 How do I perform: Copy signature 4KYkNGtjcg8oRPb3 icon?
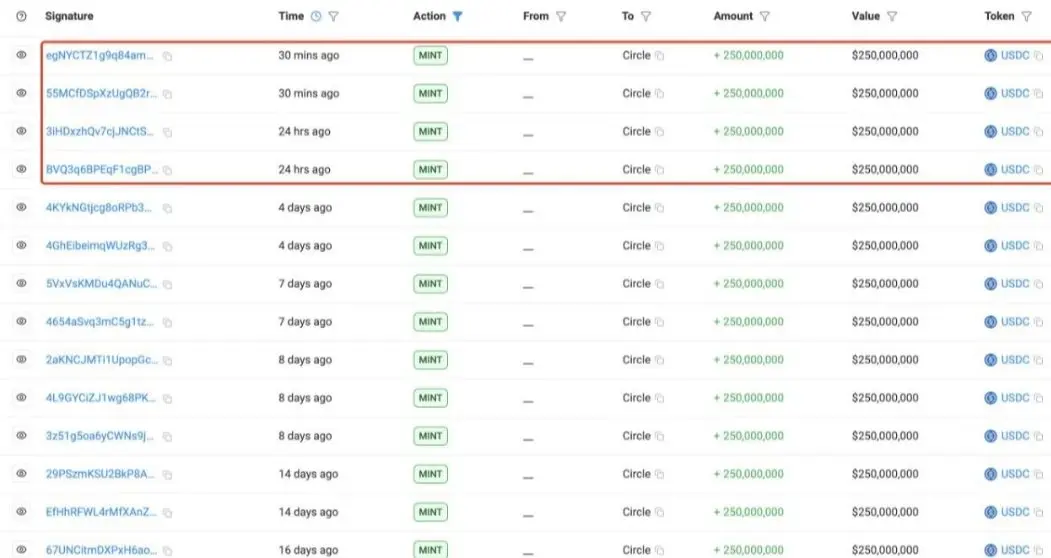pos(167,208)
